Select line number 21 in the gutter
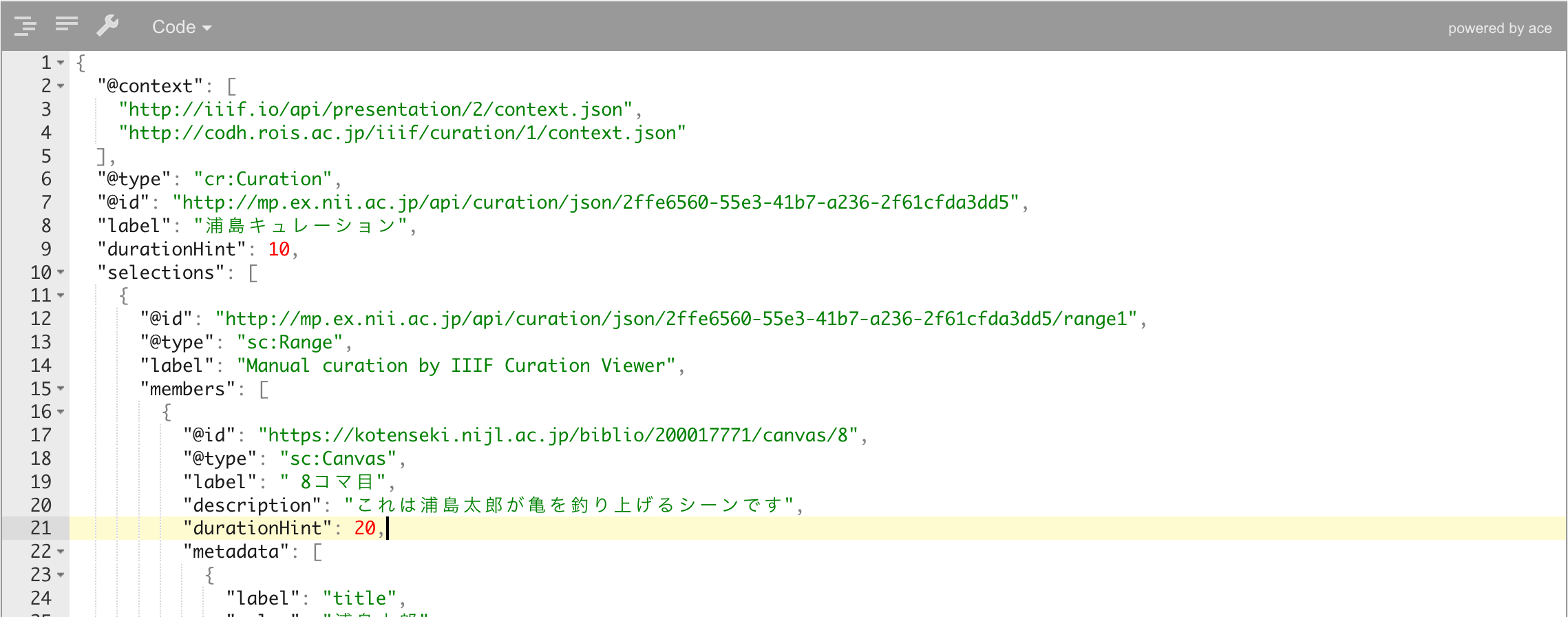1568x617 pixels. [41, 528]
